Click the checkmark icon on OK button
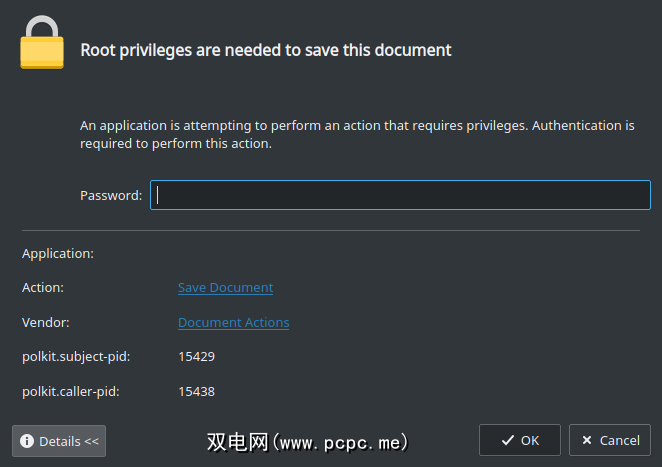 (508, 440)
